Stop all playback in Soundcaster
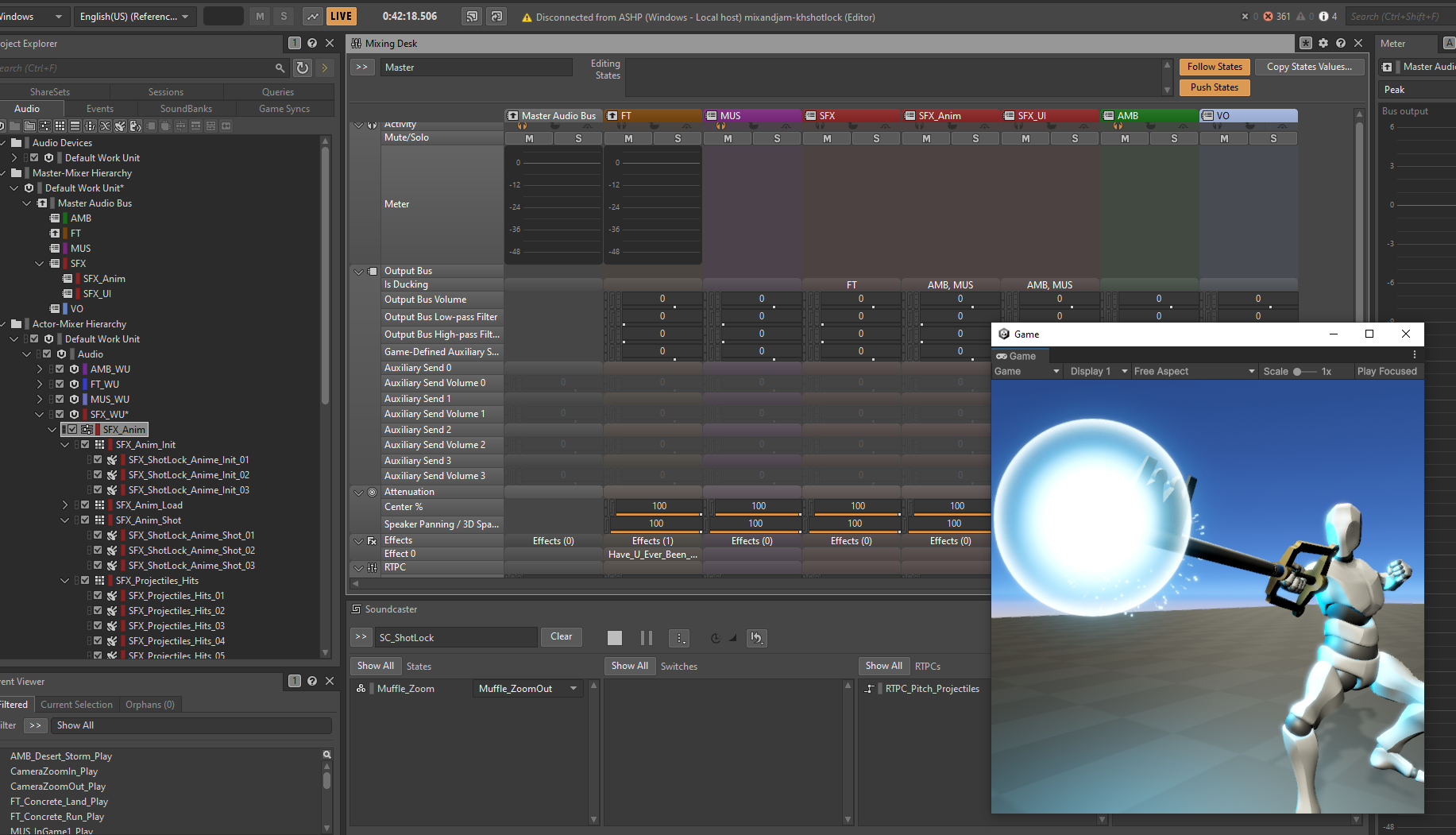The image size is (1456, 835). click(x=615, y=638)
